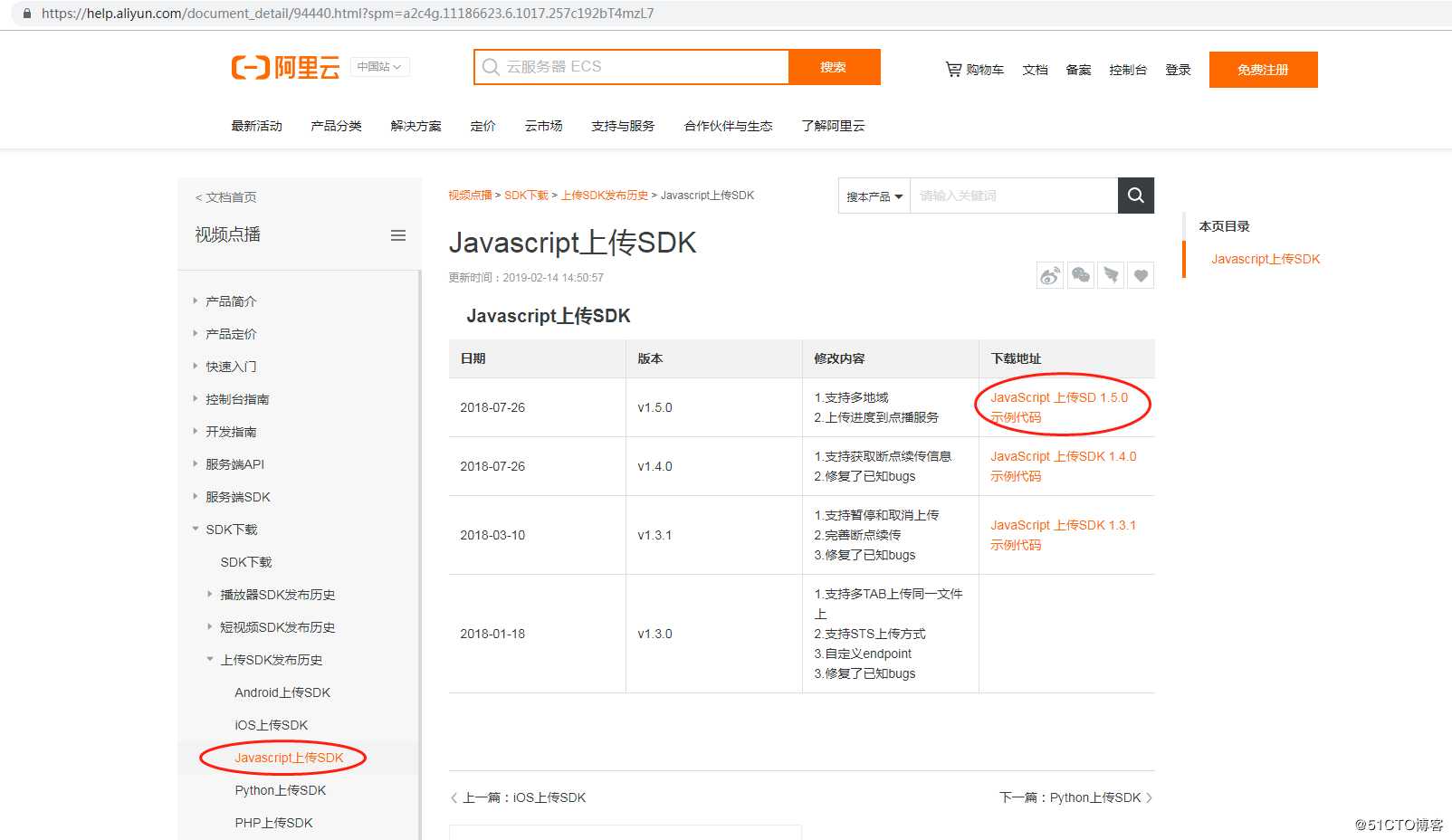Collapse 上传SDK发布历史 node

209,659
